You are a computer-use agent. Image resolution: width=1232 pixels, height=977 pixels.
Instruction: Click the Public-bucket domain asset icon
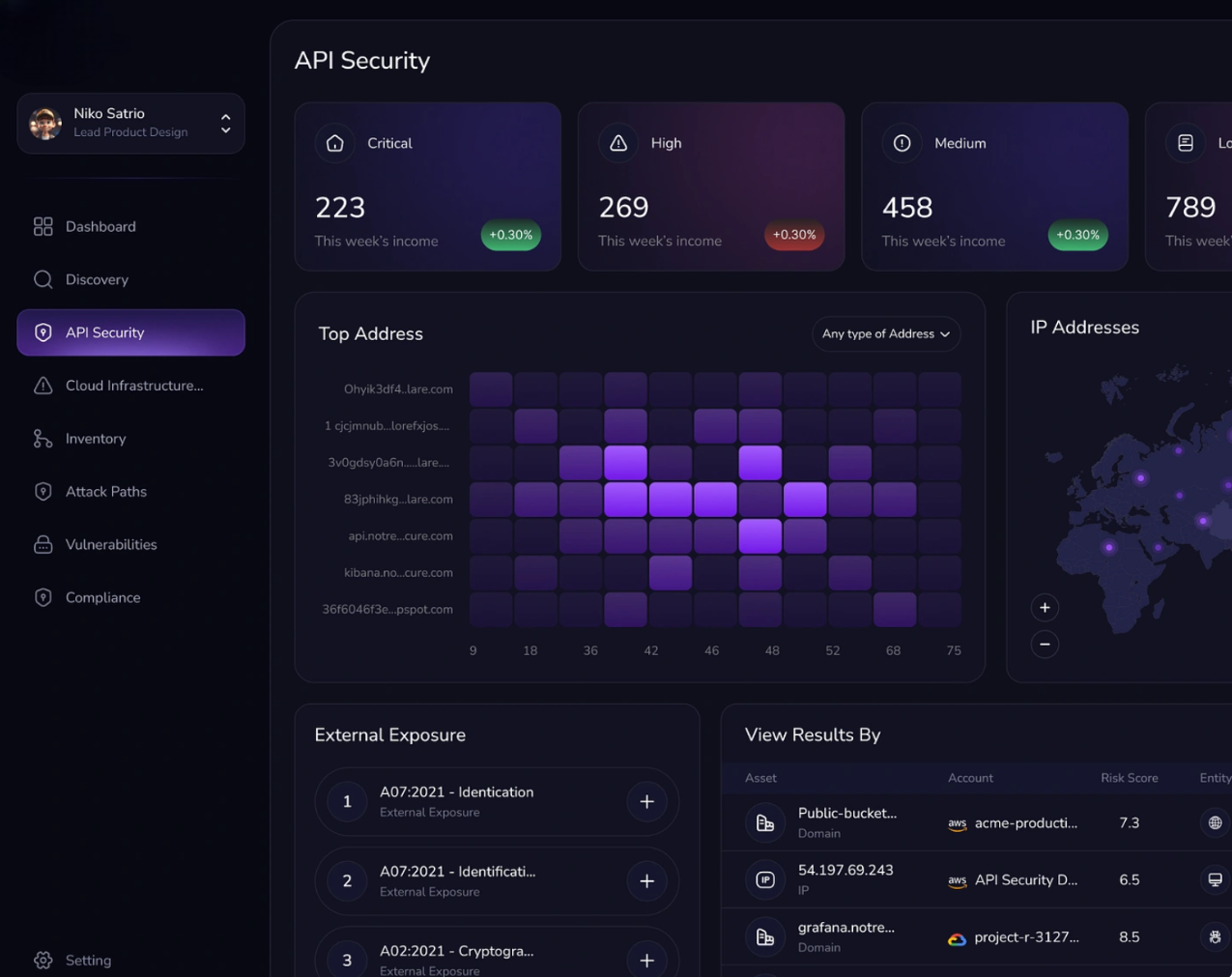click(765, 823)
